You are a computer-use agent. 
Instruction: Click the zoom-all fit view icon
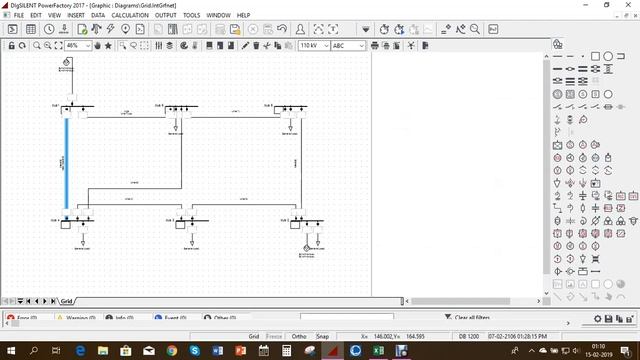[58, 46]
